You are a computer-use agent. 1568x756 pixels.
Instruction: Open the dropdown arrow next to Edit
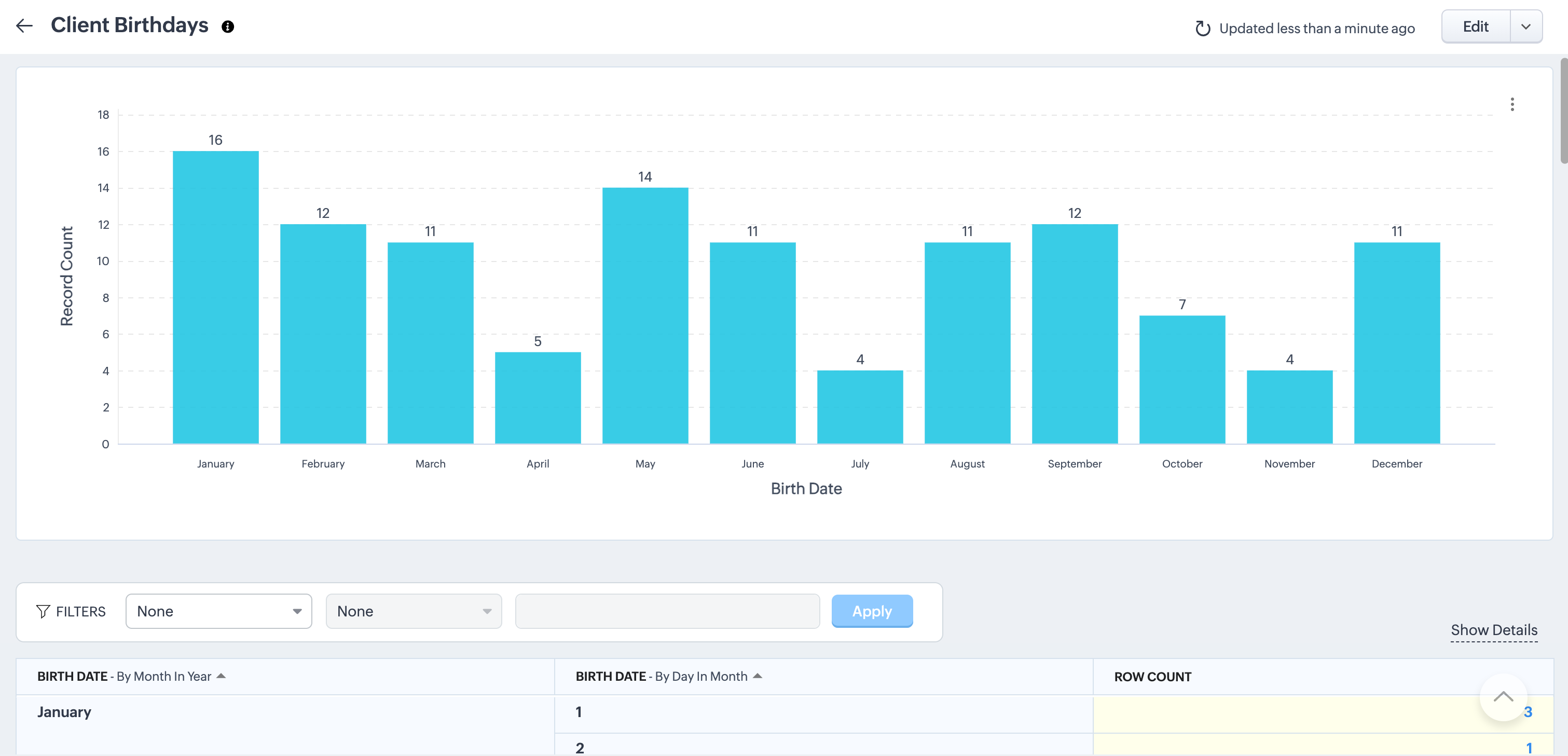(1525, 27)
